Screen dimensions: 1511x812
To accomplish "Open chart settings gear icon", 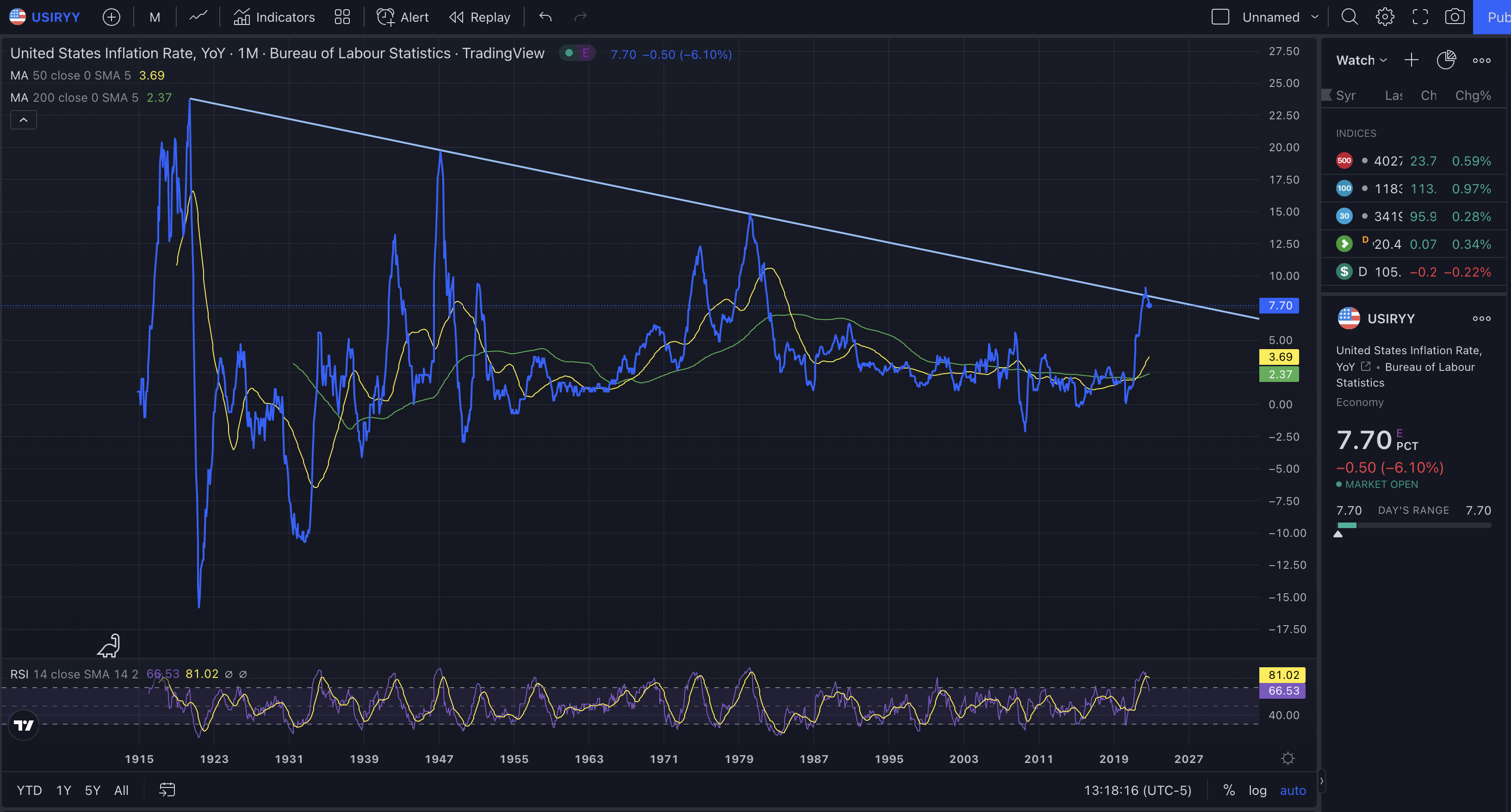I will 1385,17.
